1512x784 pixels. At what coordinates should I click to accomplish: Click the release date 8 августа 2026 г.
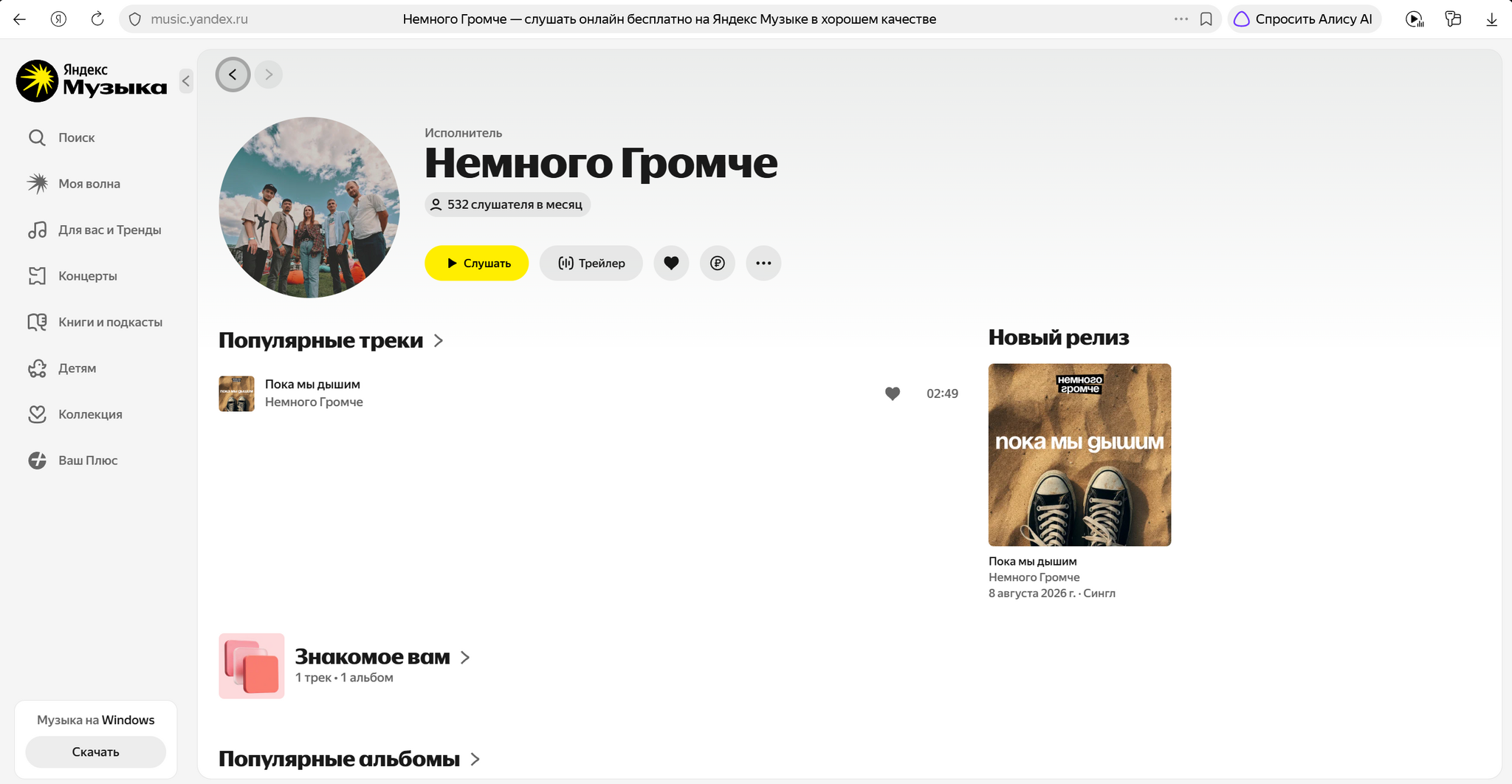click(1032, 594)
